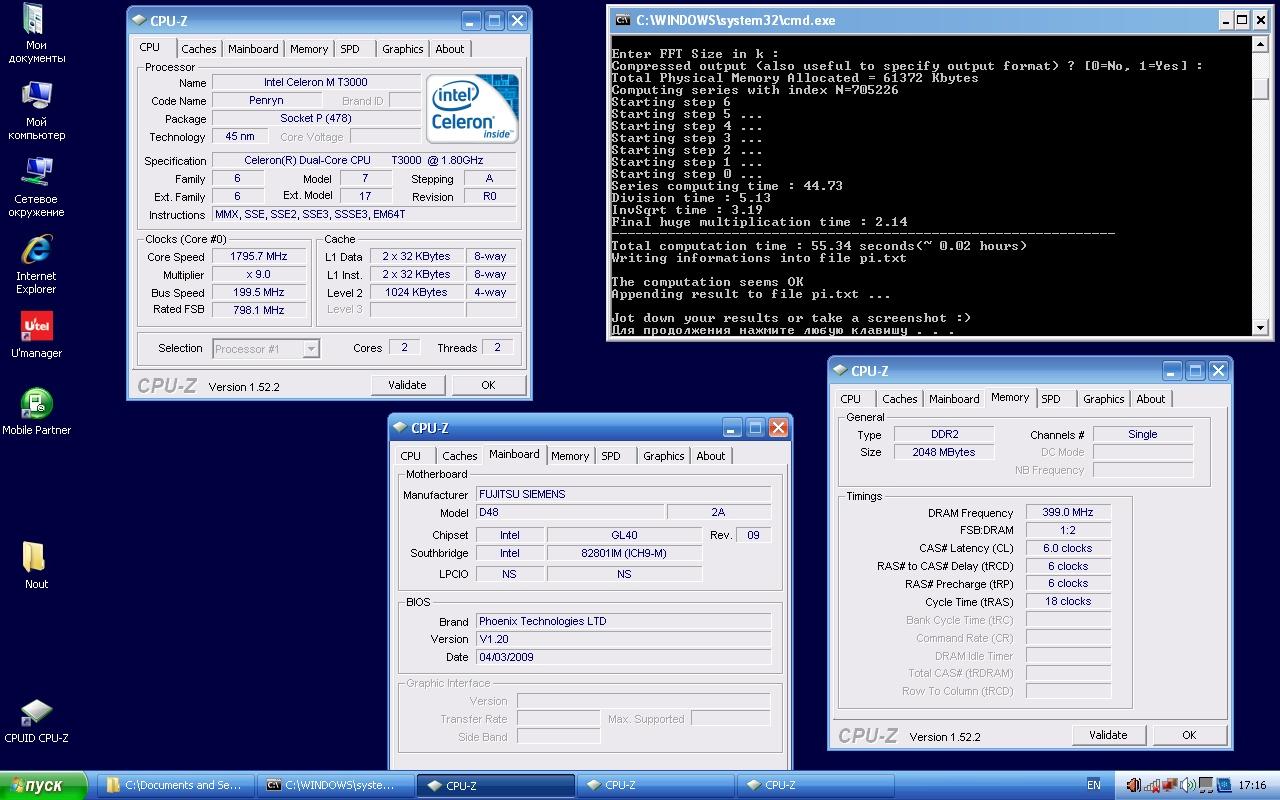
Task: Click the Southbridge value 82801IM (ICH9-M)
Action: [x=624, y=553]
